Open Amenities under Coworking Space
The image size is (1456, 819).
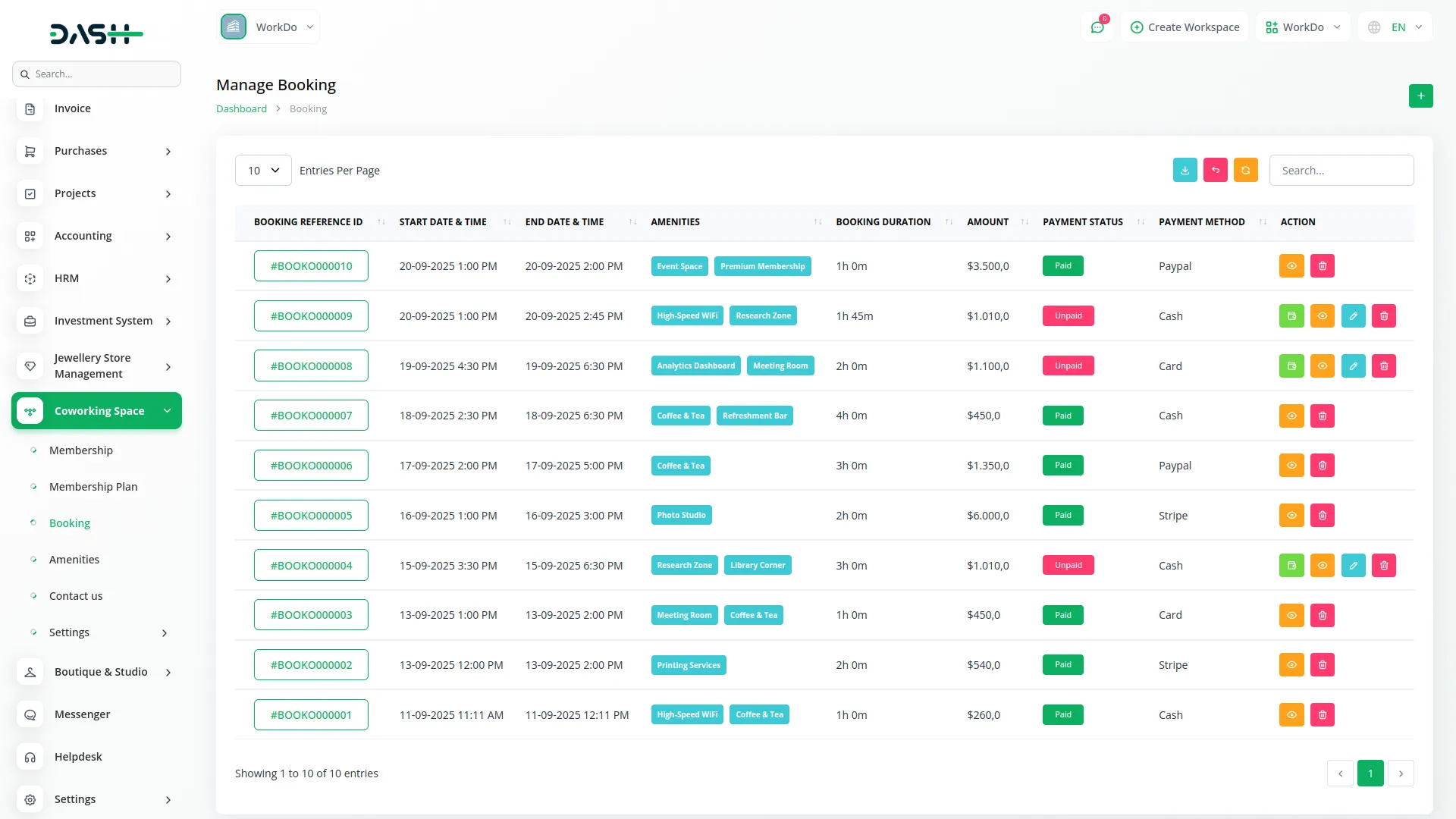pos(74,560)
